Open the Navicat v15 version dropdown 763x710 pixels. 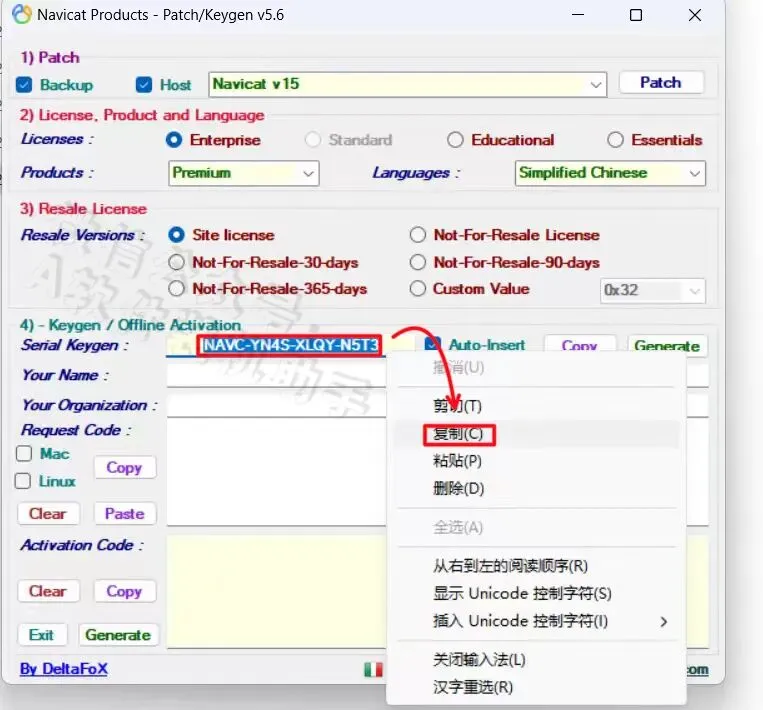pyautogui.click(x=408, y=85)
